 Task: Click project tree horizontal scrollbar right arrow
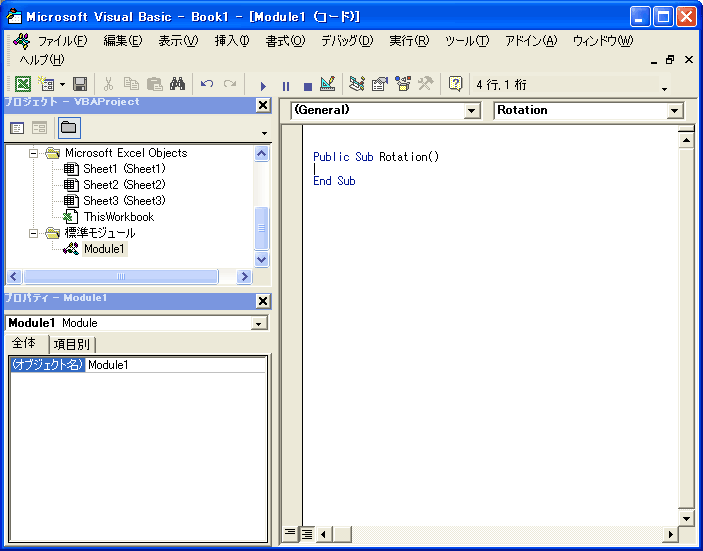(x=244, y=277)
